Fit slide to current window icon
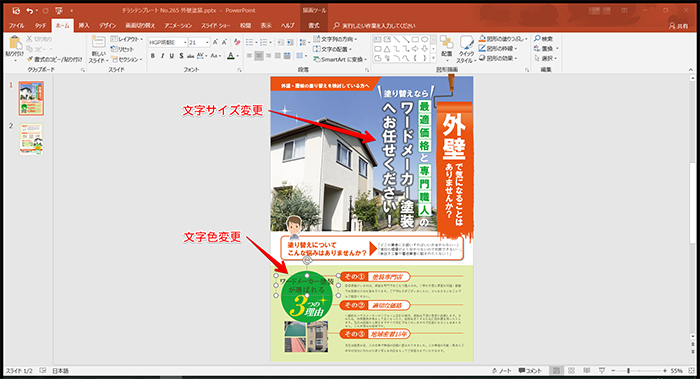The height and width of the screenshot is (379, 700). [x=692, y=371]
